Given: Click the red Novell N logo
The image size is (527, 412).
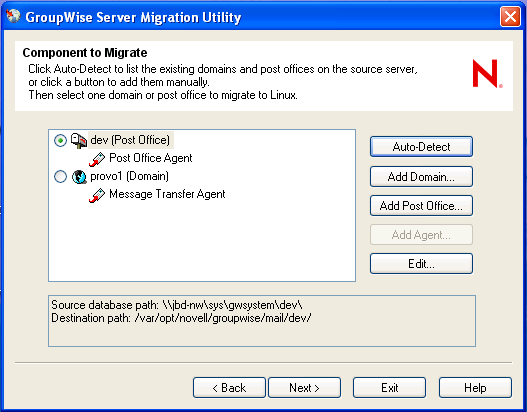Looking at the screenshot, I should (x=487, y=74).
